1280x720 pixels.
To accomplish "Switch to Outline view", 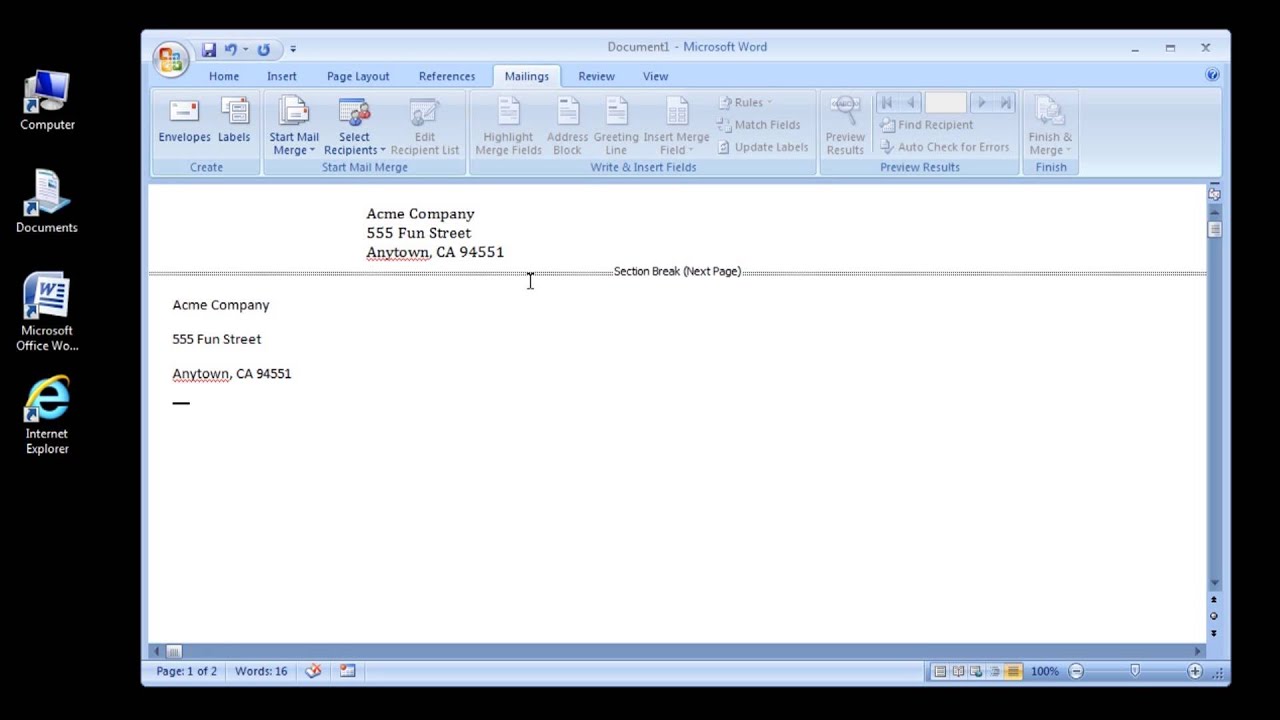I will (x=995, y=672).
